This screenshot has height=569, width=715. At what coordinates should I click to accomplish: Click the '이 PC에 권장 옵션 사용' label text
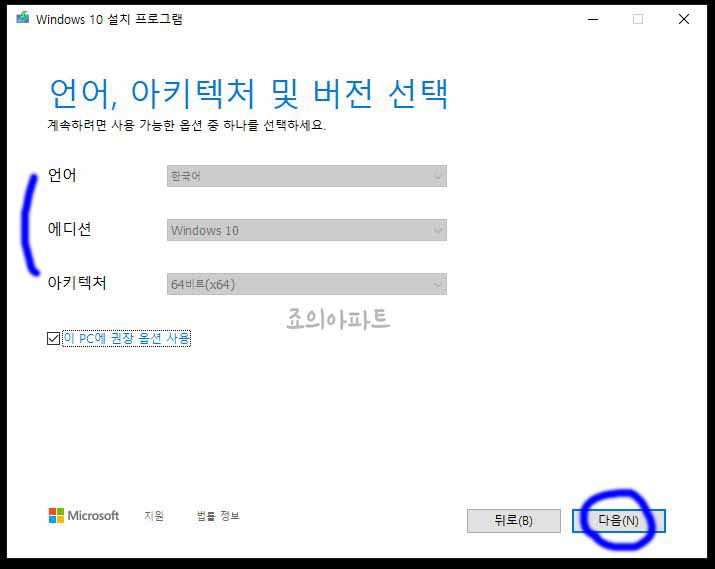127,338
